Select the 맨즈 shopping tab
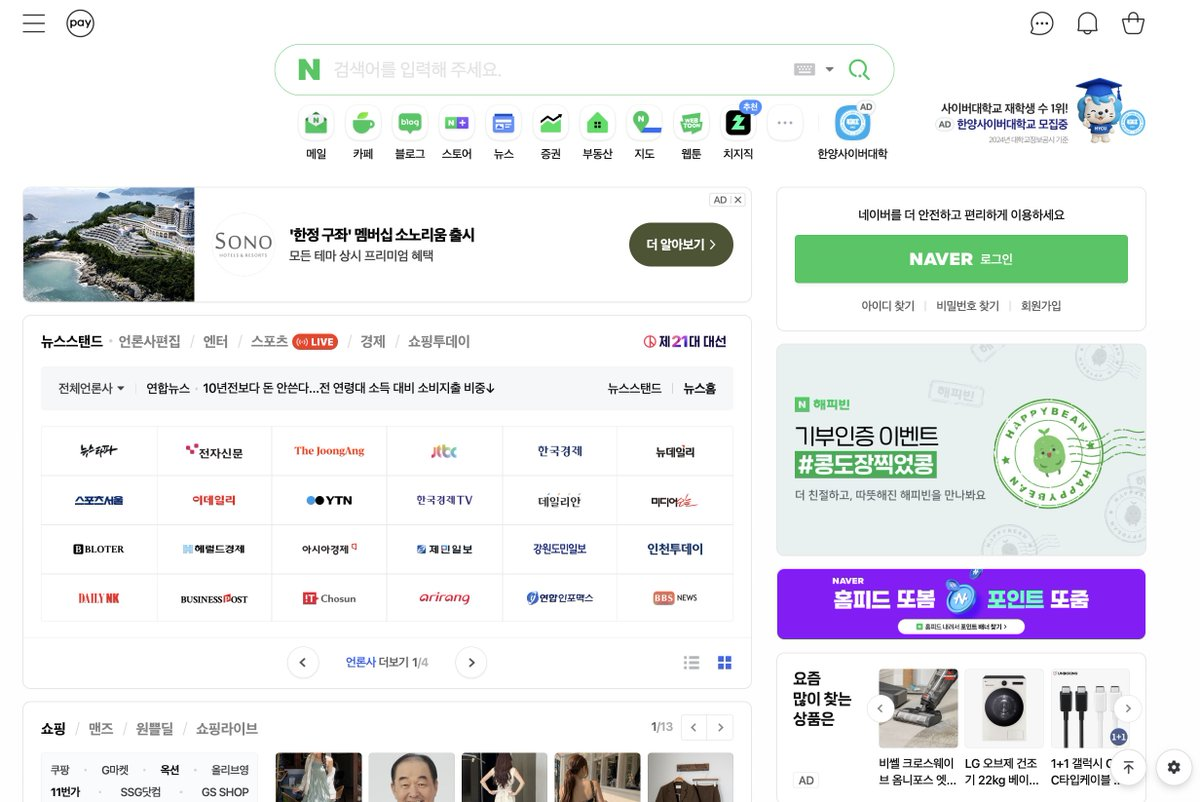Viewport: 1200px width, 802px height. click(101, 728)
